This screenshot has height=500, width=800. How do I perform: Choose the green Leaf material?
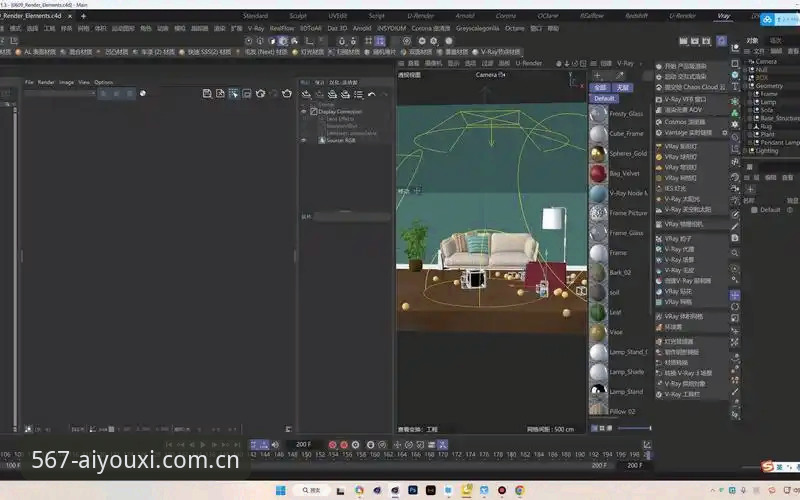[x=598, y=312]
